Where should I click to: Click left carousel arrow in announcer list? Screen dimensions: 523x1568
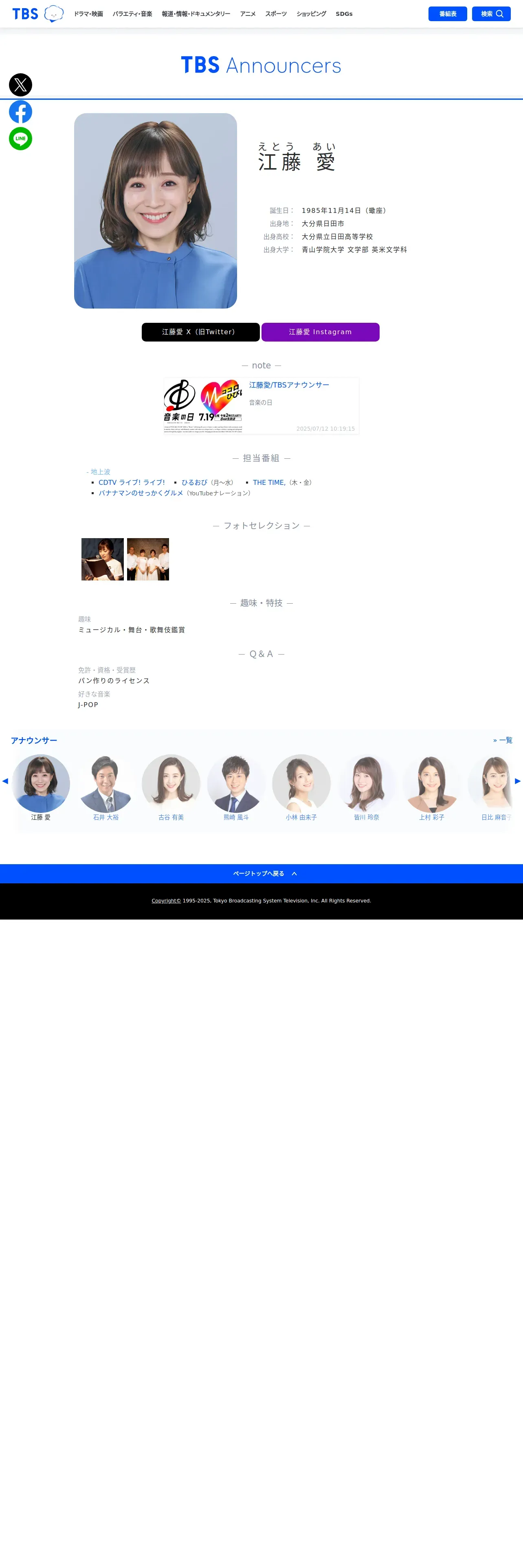click(5, 781)
